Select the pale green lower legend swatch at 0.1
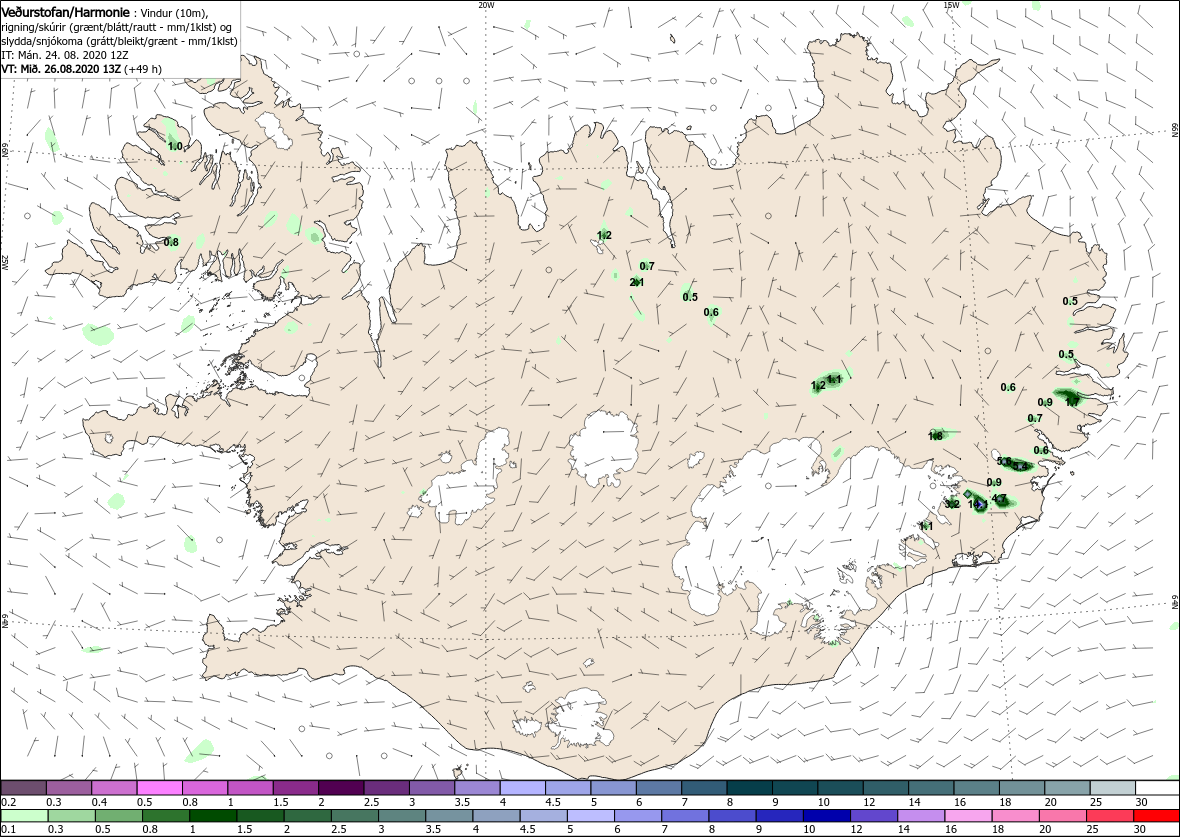 point(24,816)
